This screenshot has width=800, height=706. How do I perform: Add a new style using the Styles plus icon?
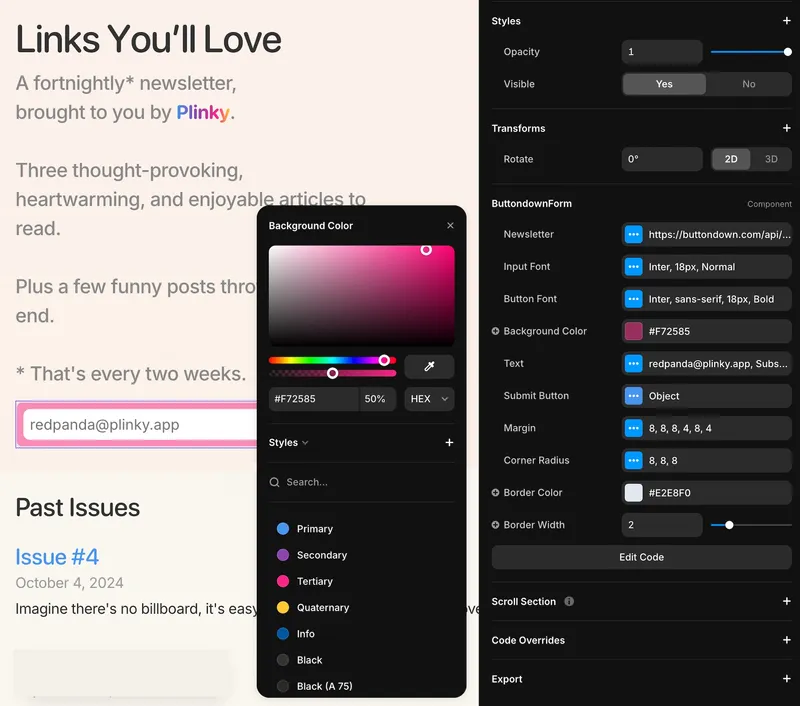786,20
